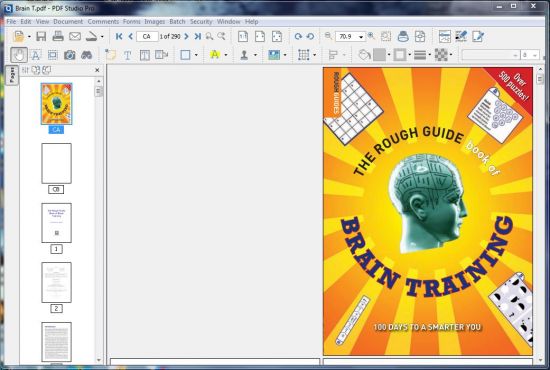Take a Snapshot with camera tool
The image size is (550, 370).
(x=69, y=55)
